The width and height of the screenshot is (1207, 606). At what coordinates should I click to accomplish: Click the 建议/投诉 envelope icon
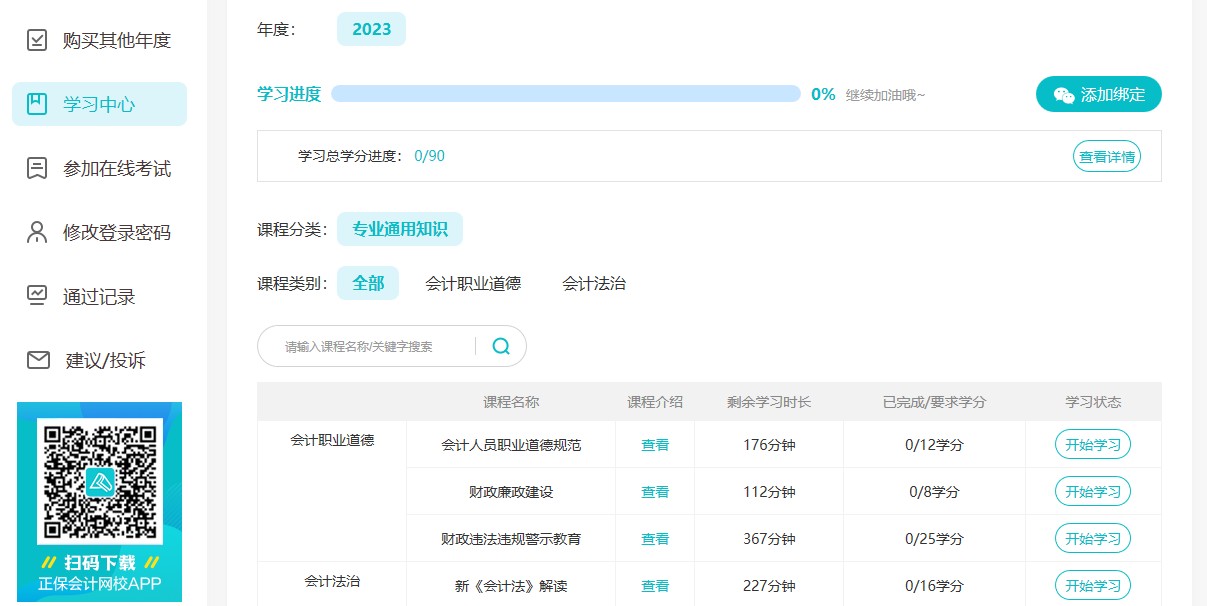tap(36, 360)
